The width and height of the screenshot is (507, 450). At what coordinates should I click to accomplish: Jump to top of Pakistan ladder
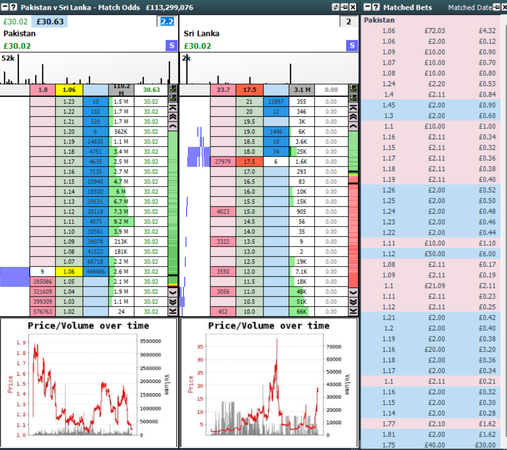(173, 107)
